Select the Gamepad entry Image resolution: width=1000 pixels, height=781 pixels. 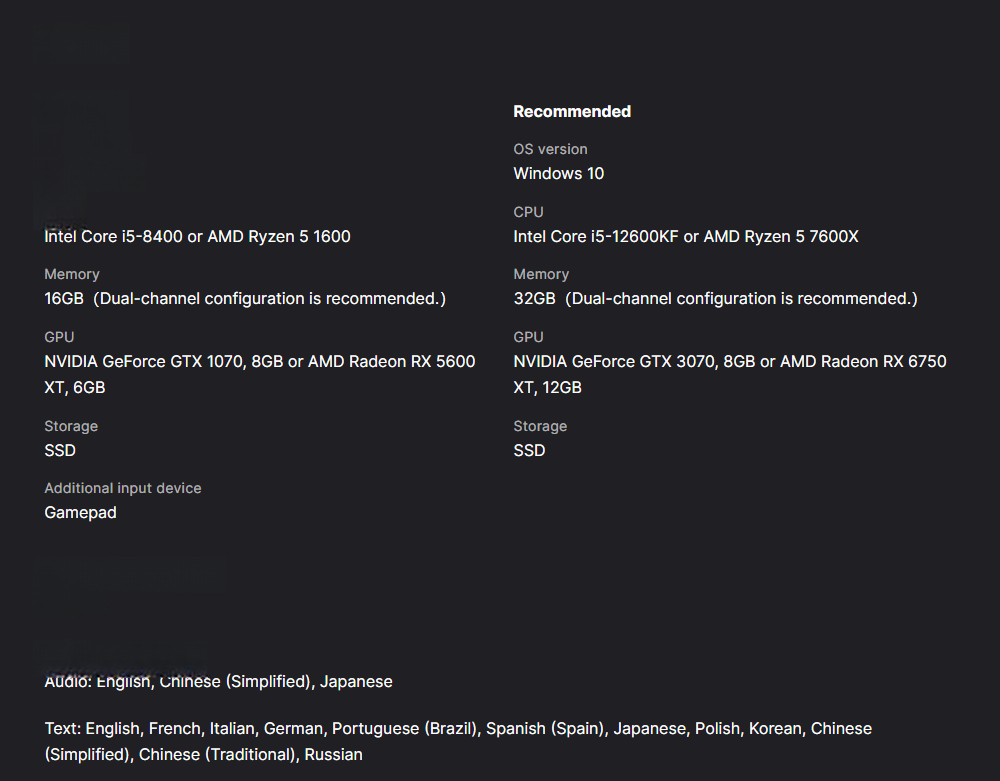(80, 513)
